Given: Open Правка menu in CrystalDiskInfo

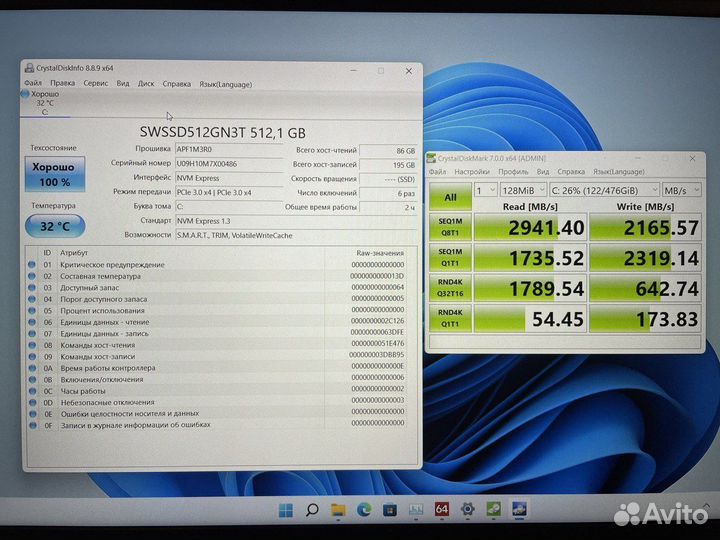Looking at the screenshot, I should pyautogui.click(x=62, y=83).
